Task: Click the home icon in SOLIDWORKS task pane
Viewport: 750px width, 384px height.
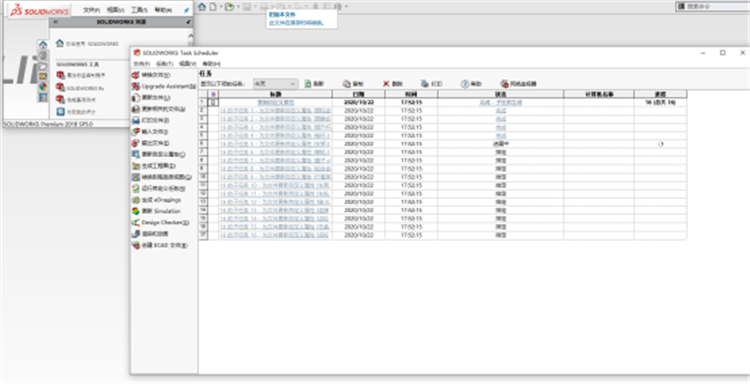Action: tap(43, 45)
